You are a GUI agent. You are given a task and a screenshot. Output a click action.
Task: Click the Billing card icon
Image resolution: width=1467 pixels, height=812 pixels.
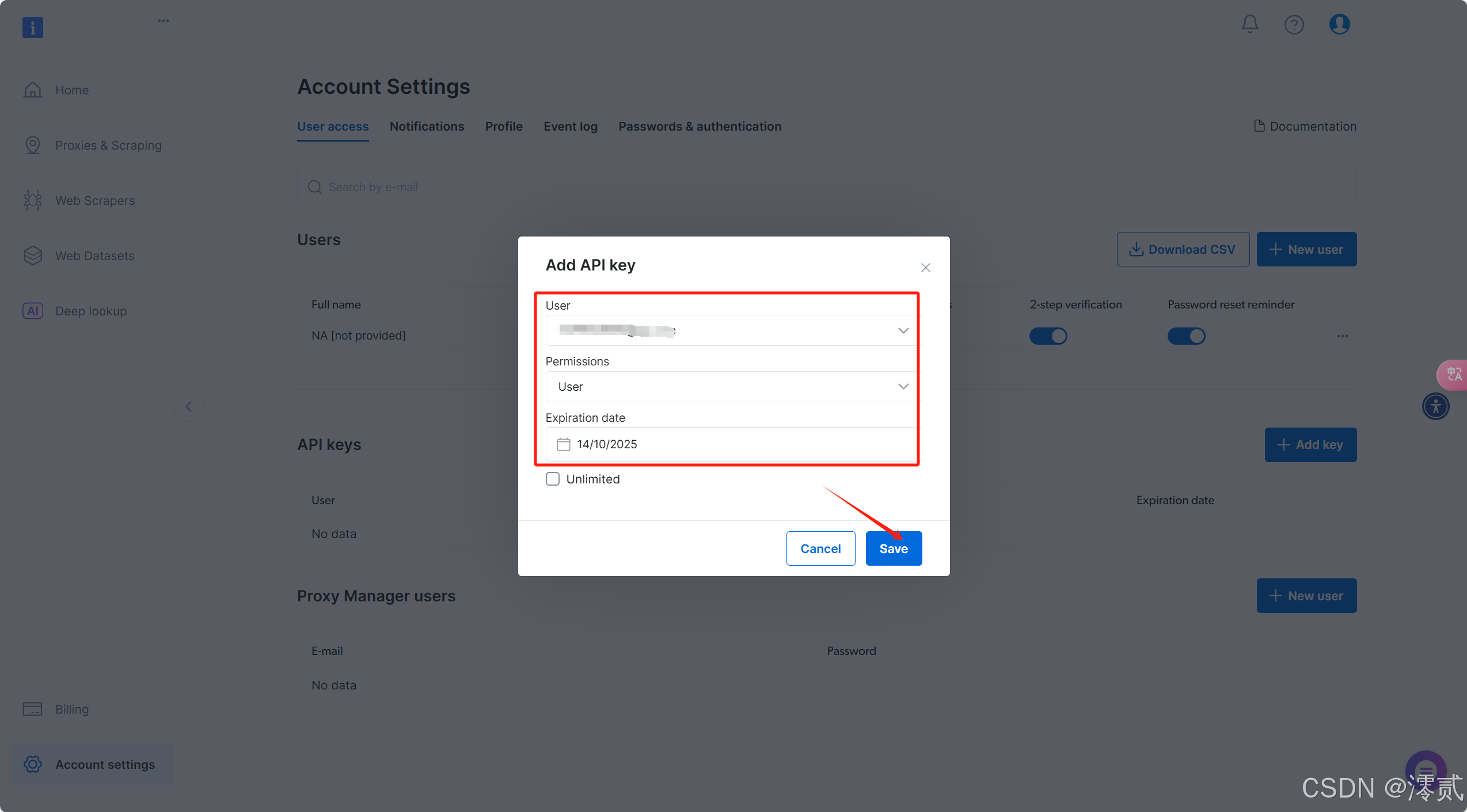[x=33, y=709]
